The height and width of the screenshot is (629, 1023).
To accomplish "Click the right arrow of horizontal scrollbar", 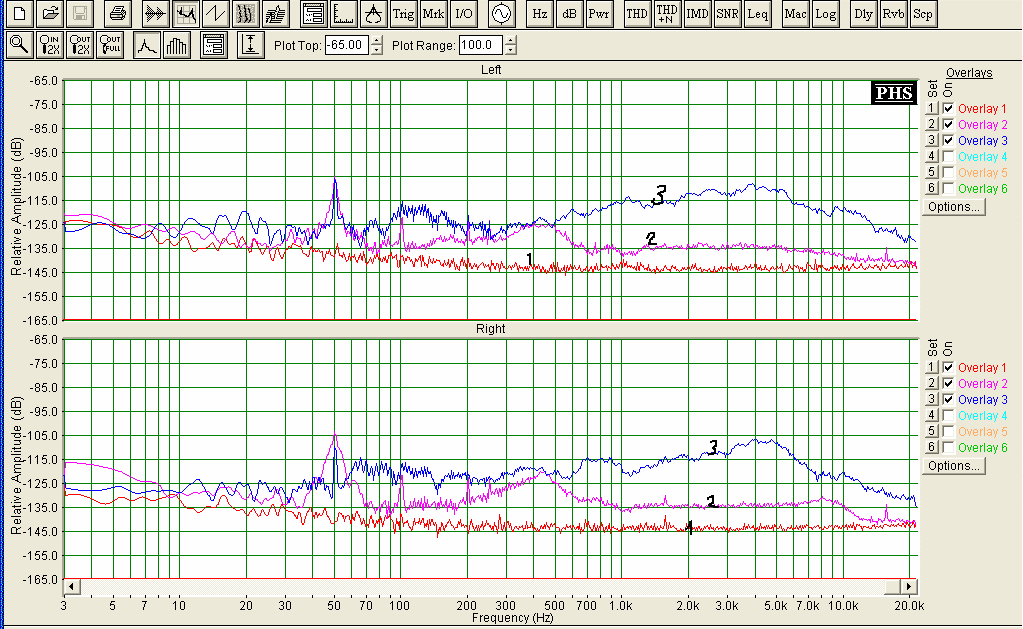I will pos(908,586).
